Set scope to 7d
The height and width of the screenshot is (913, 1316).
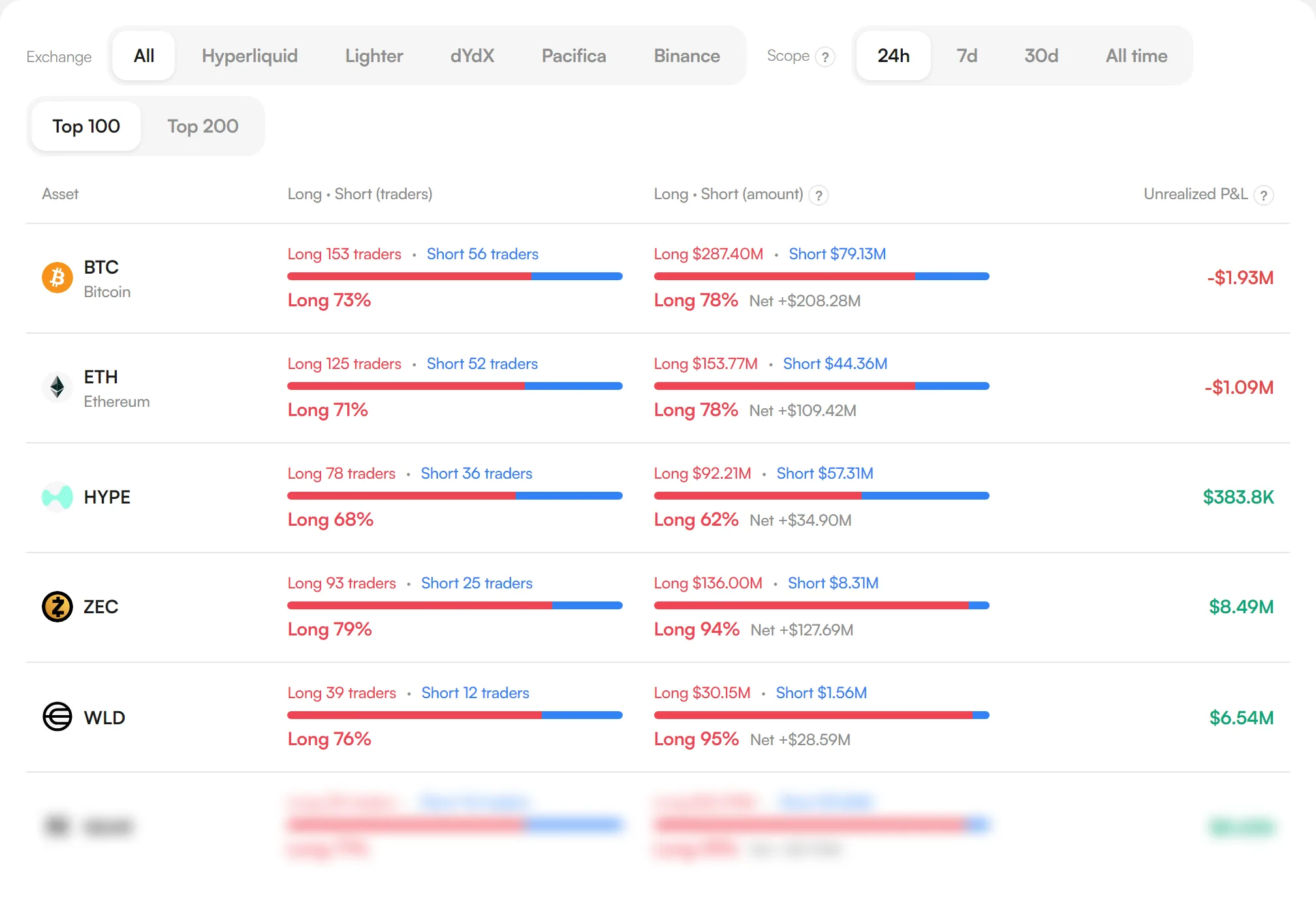967,56
